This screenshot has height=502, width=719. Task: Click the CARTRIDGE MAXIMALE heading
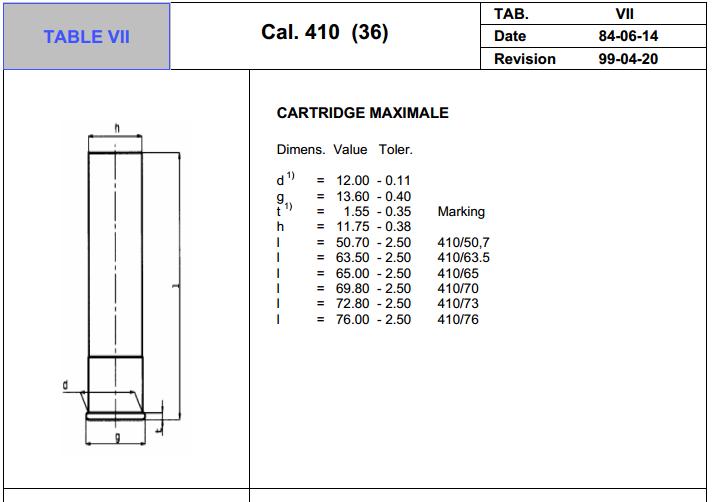tap(363, 113)
